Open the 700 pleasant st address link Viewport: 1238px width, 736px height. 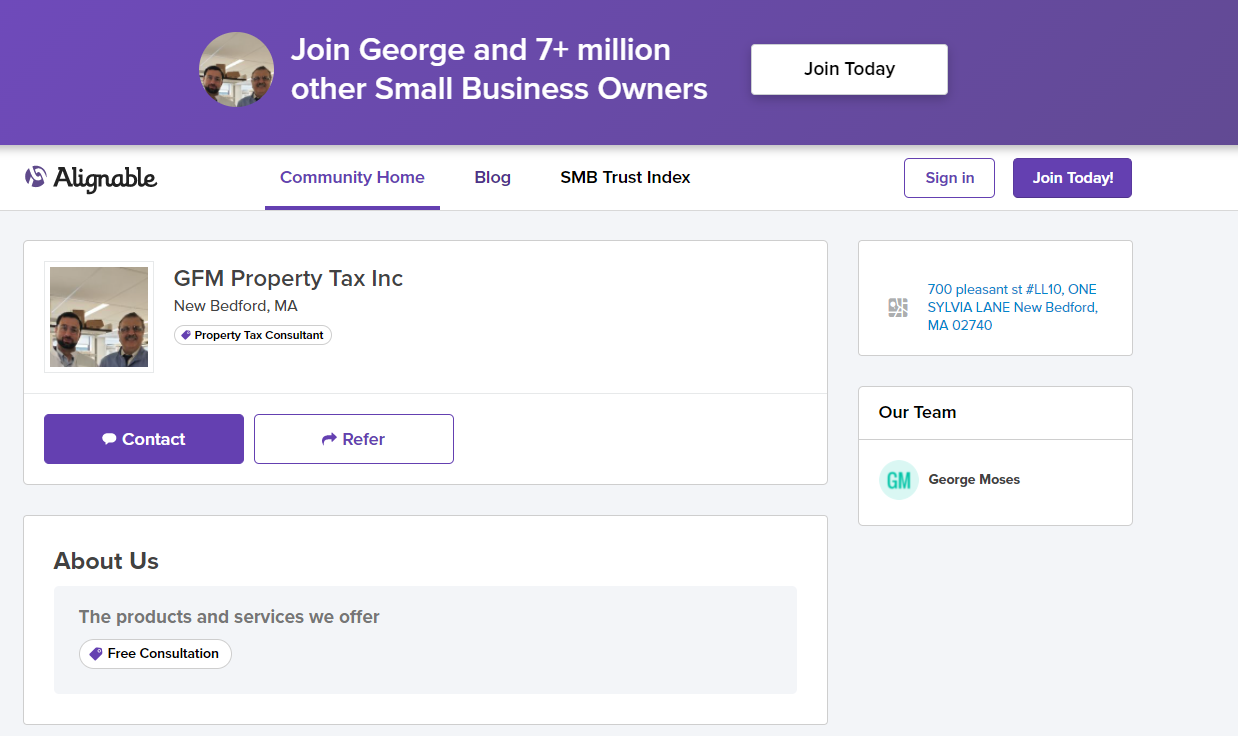coord(1012,307)
